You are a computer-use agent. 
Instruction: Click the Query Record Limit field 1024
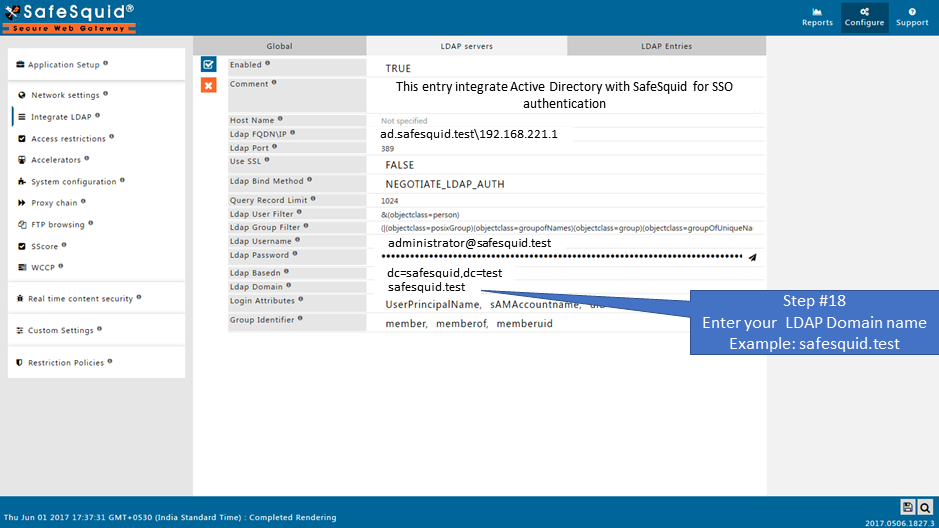point(566,201)
